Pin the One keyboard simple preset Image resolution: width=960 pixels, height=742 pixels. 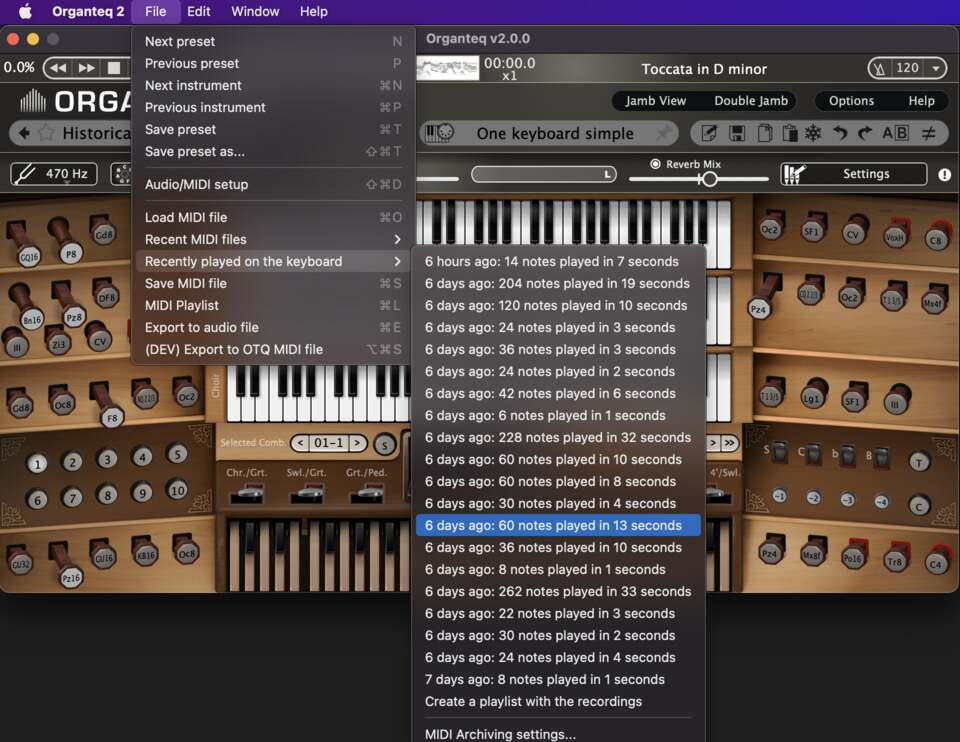click(x=664, y=133)
